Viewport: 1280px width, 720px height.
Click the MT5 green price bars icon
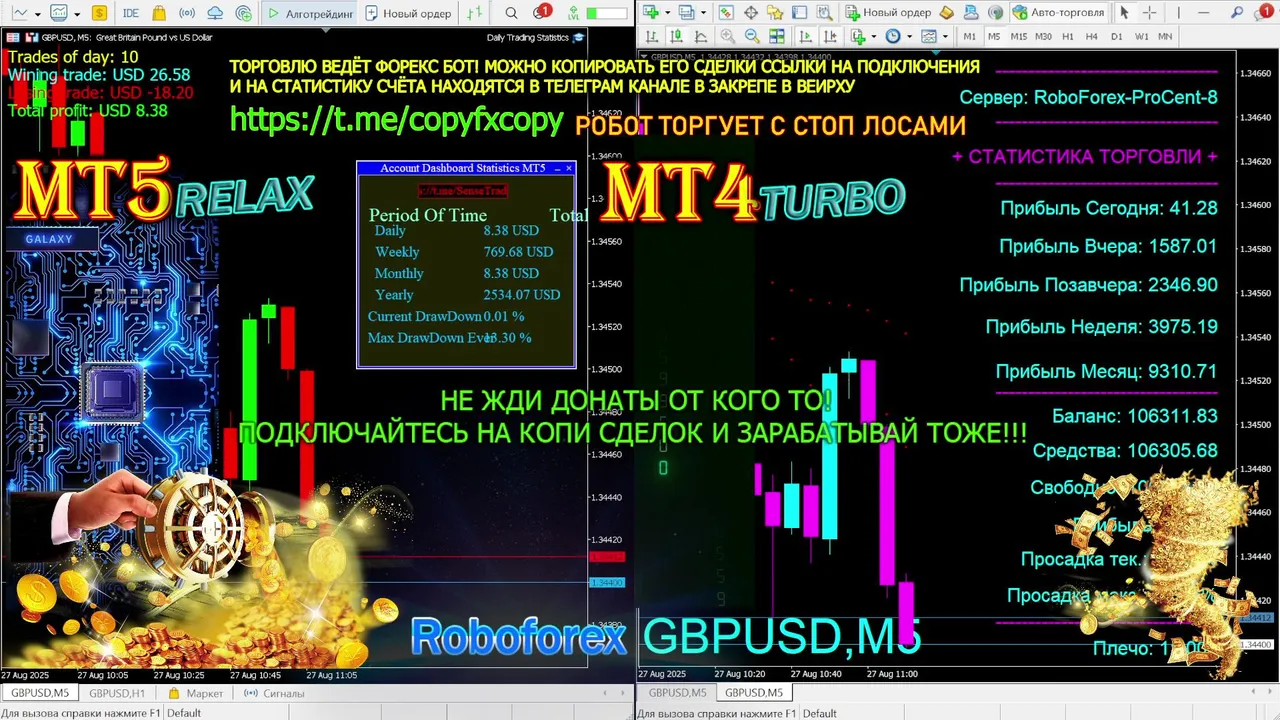(475, 13)
